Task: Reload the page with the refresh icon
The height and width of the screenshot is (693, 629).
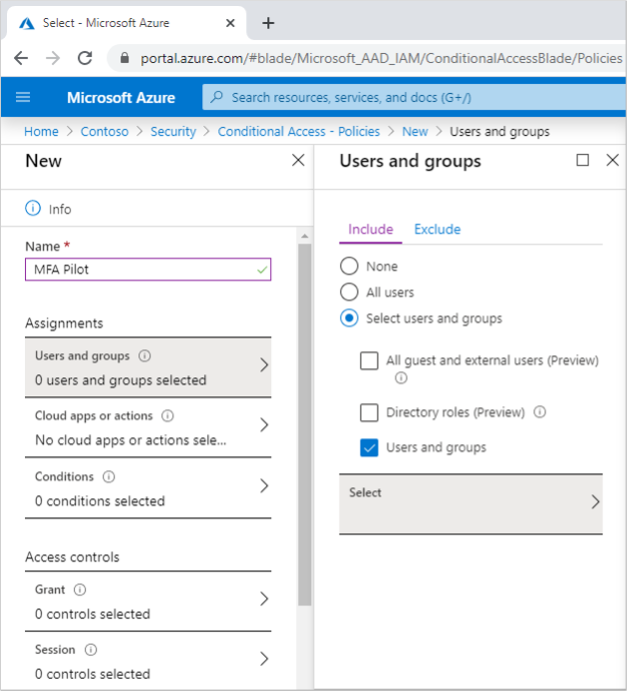Action: pos(85,58)
